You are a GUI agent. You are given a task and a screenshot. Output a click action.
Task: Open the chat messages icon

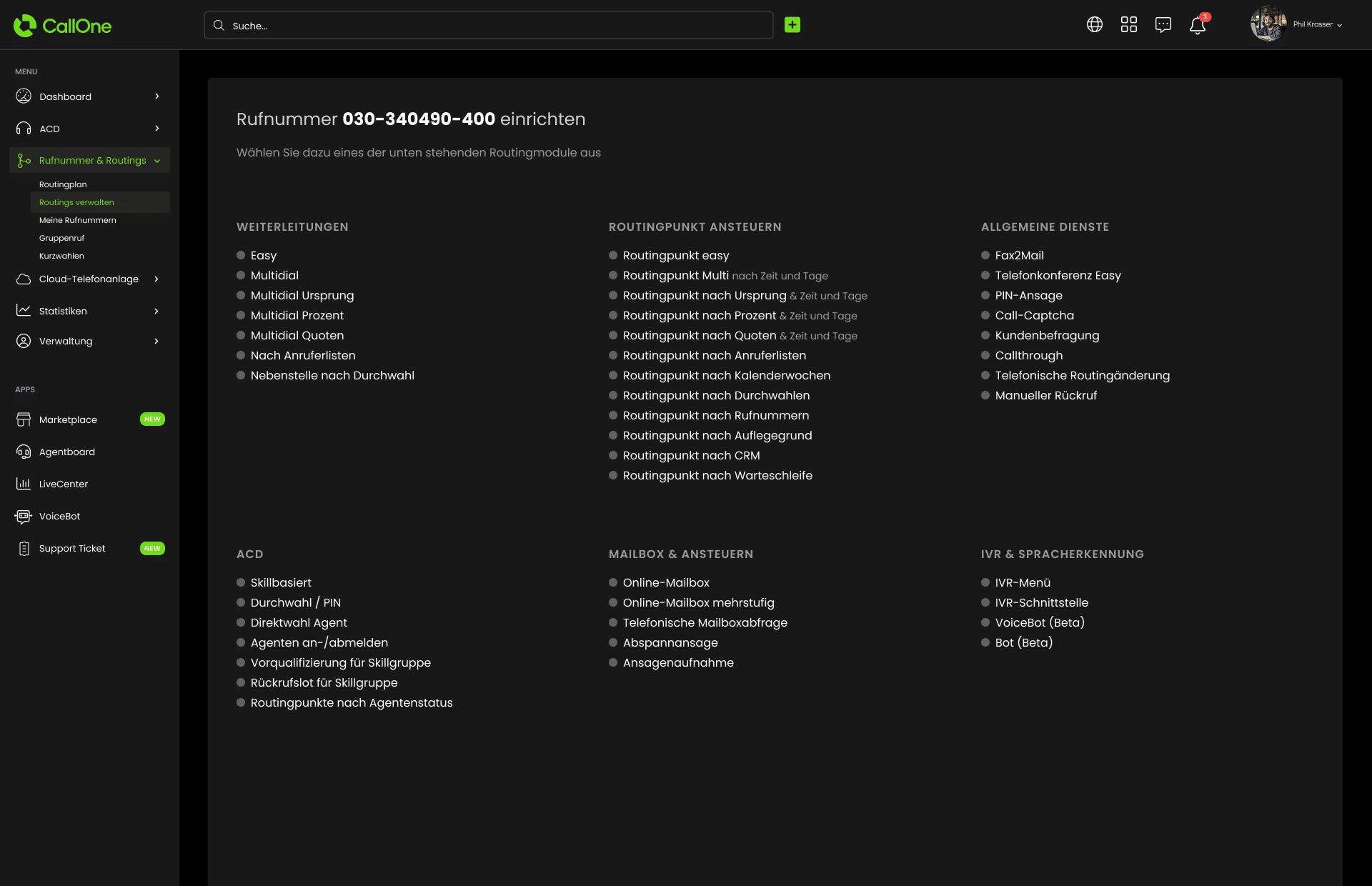click(x=1163, y=25)
